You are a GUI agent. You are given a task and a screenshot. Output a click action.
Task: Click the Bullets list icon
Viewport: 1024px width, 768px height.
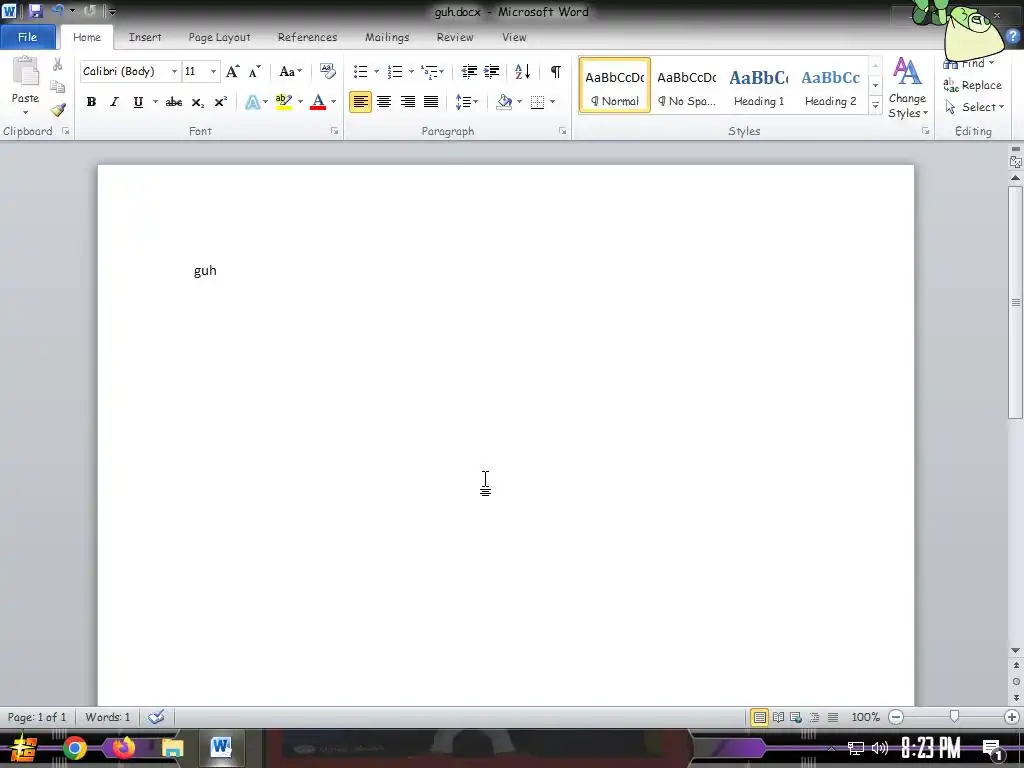[x=360, y=71]
